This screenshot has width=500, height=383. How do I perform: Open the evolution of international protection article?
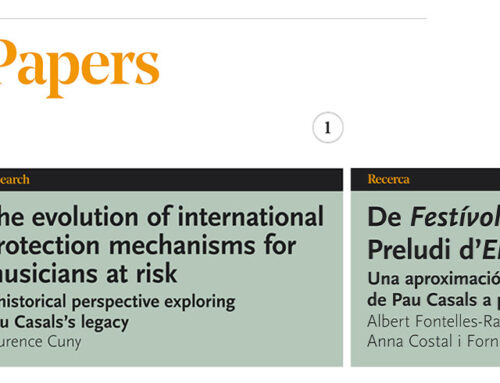click(162, 217)
